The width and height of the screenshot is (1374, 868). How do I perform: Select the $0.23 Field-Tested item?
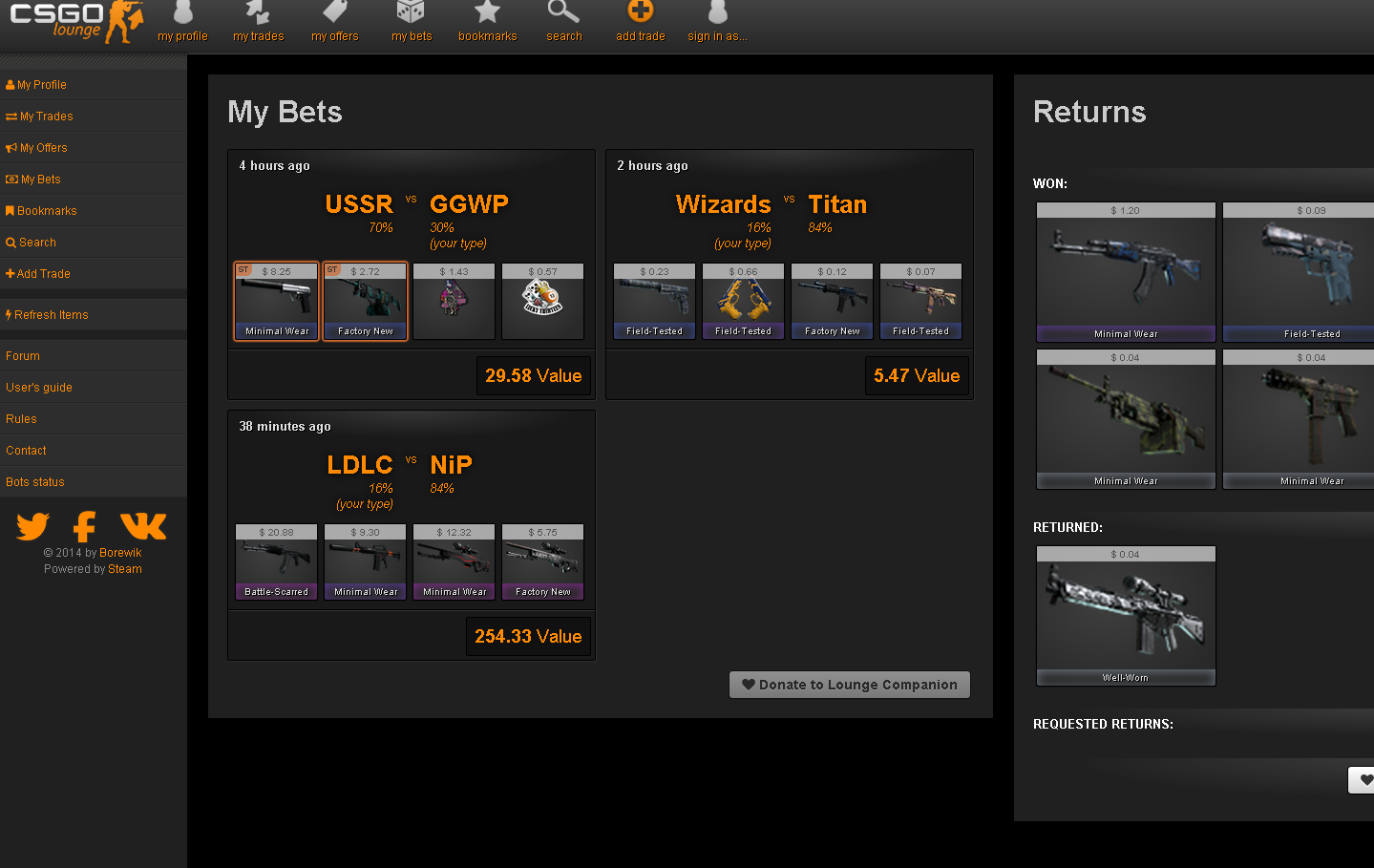655,301
